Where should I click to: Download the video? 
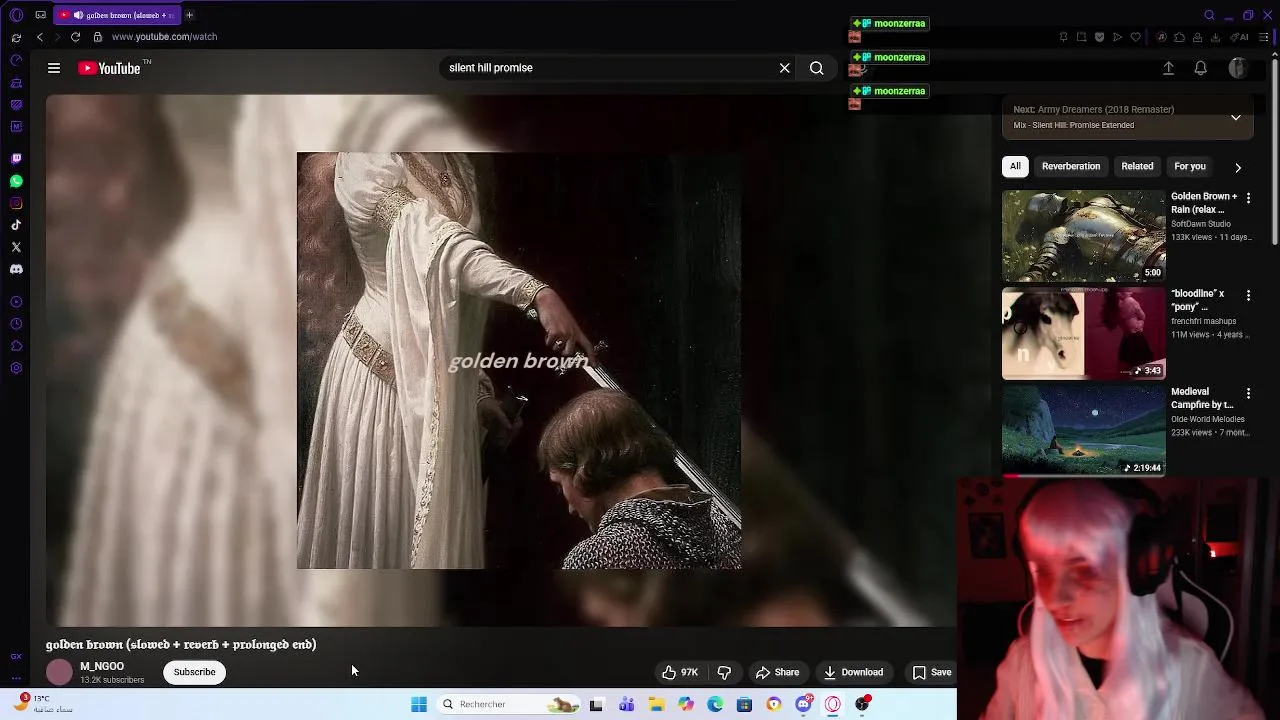[853, 672]
